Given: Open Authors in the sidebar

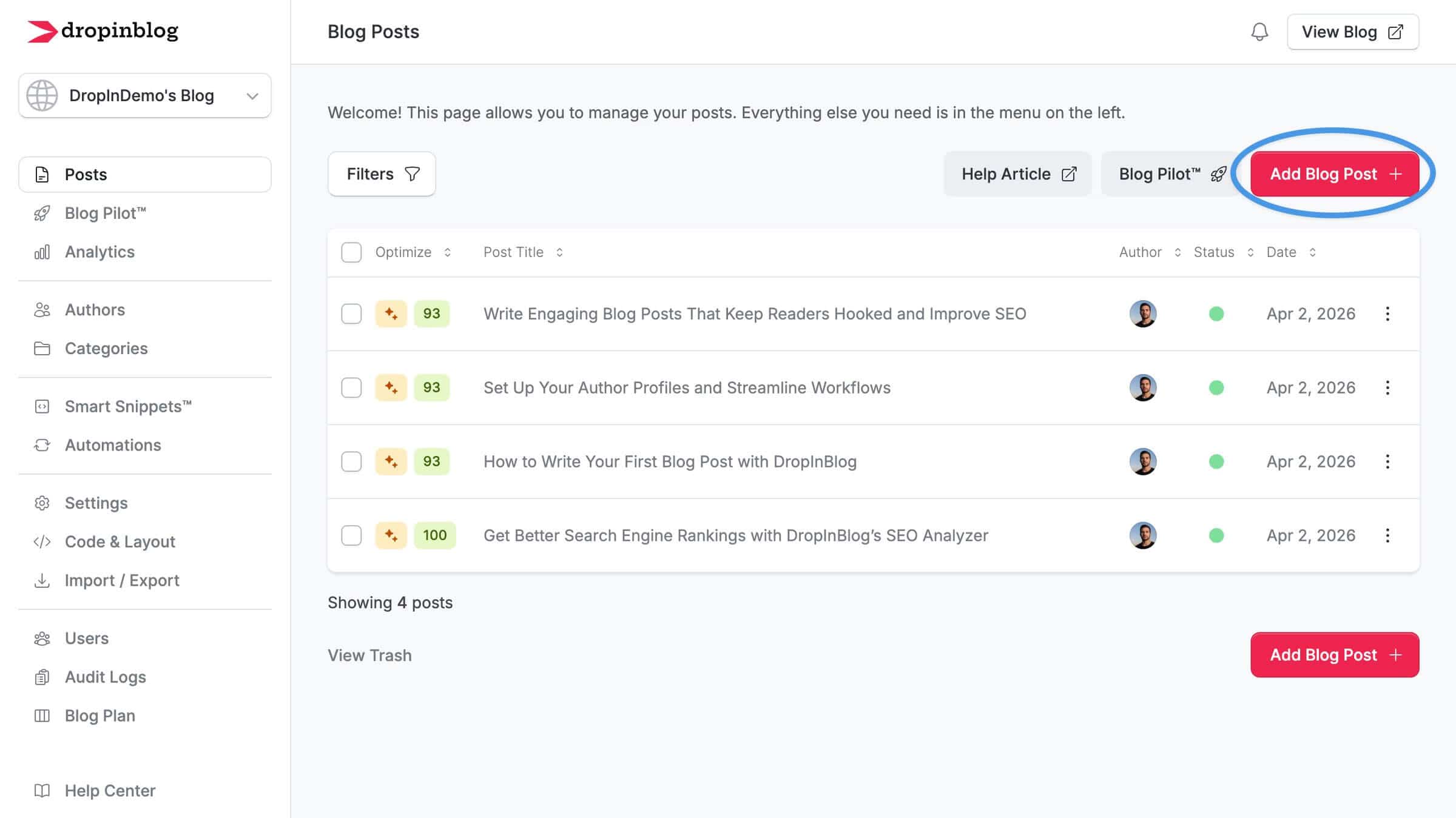Looking at the screenshot, I should click(x=95, y=310).
